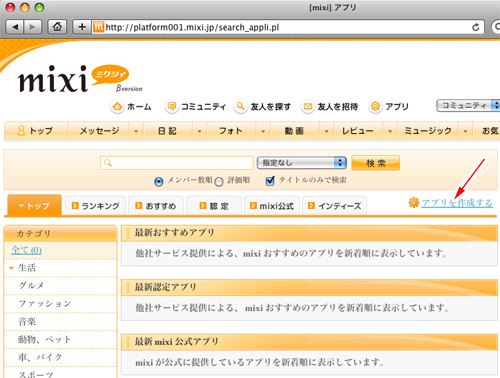
Task: Select the ファッション category row
Action: [x=60, y=304]
